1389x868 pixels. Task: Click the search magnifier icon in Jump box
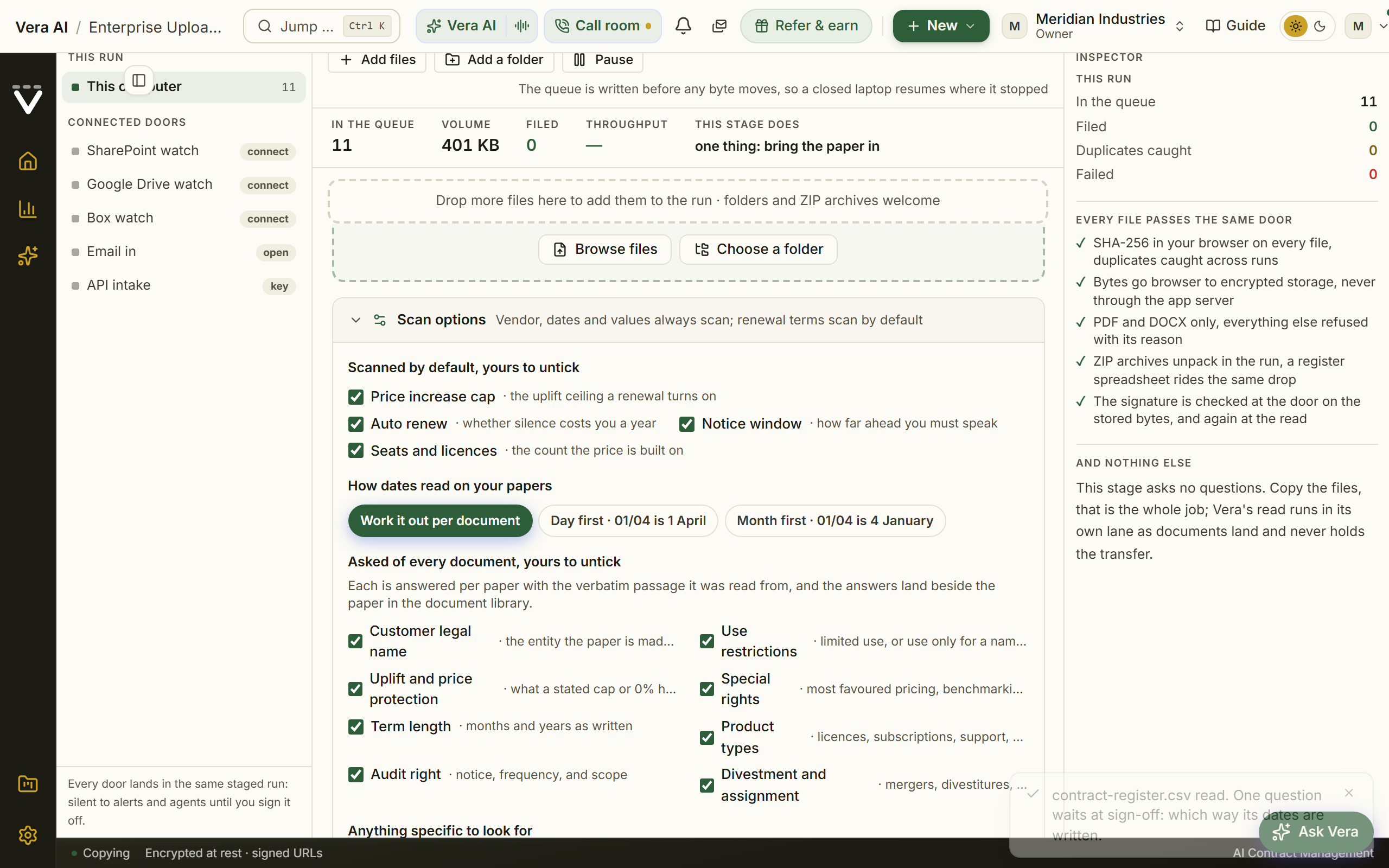pos(264,26)
